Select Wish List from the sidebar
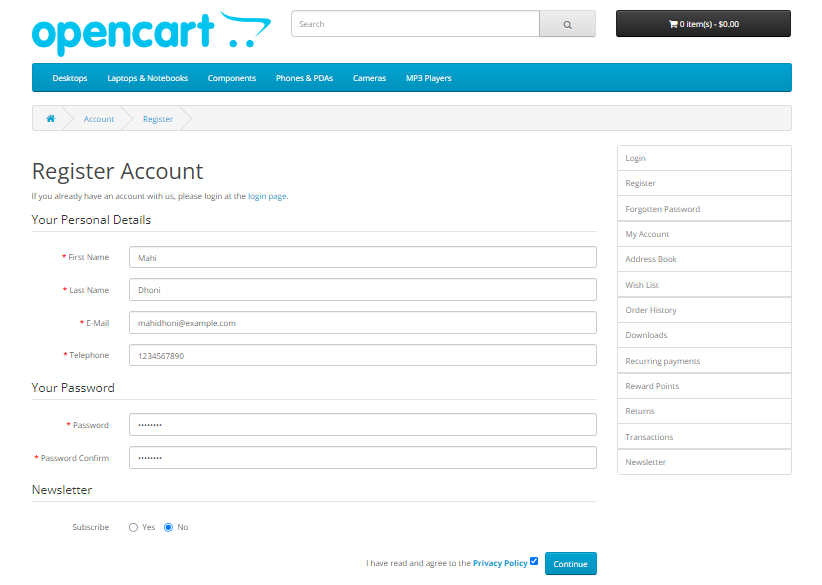This screenshot has width=822, height=585. (642, 285)
